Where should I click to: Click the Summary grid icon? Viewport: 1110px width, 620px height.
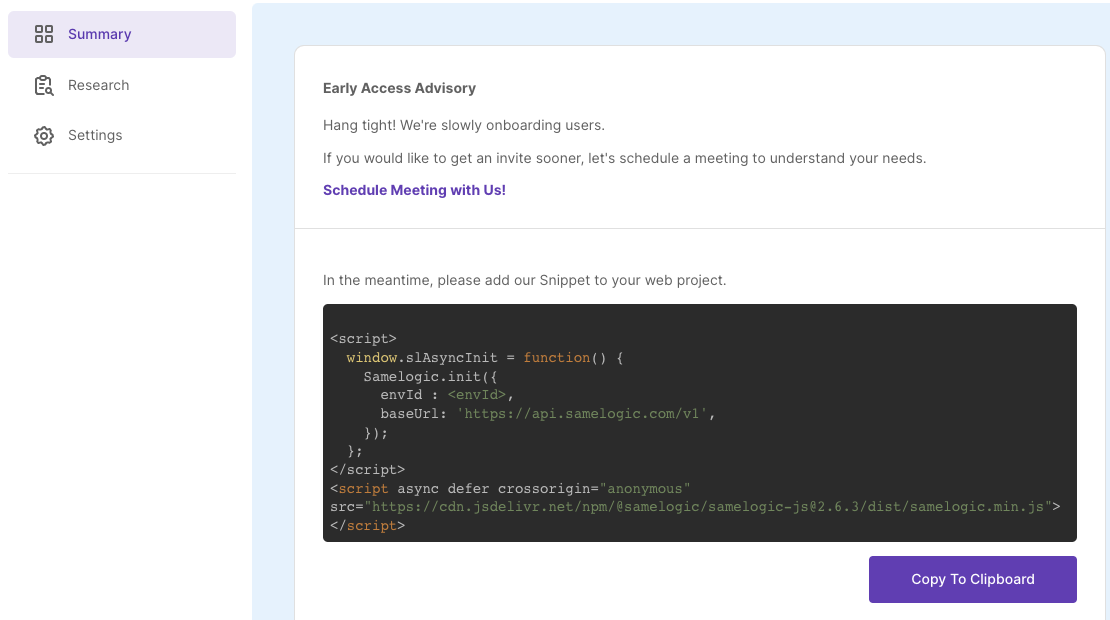tap(44, 34)
